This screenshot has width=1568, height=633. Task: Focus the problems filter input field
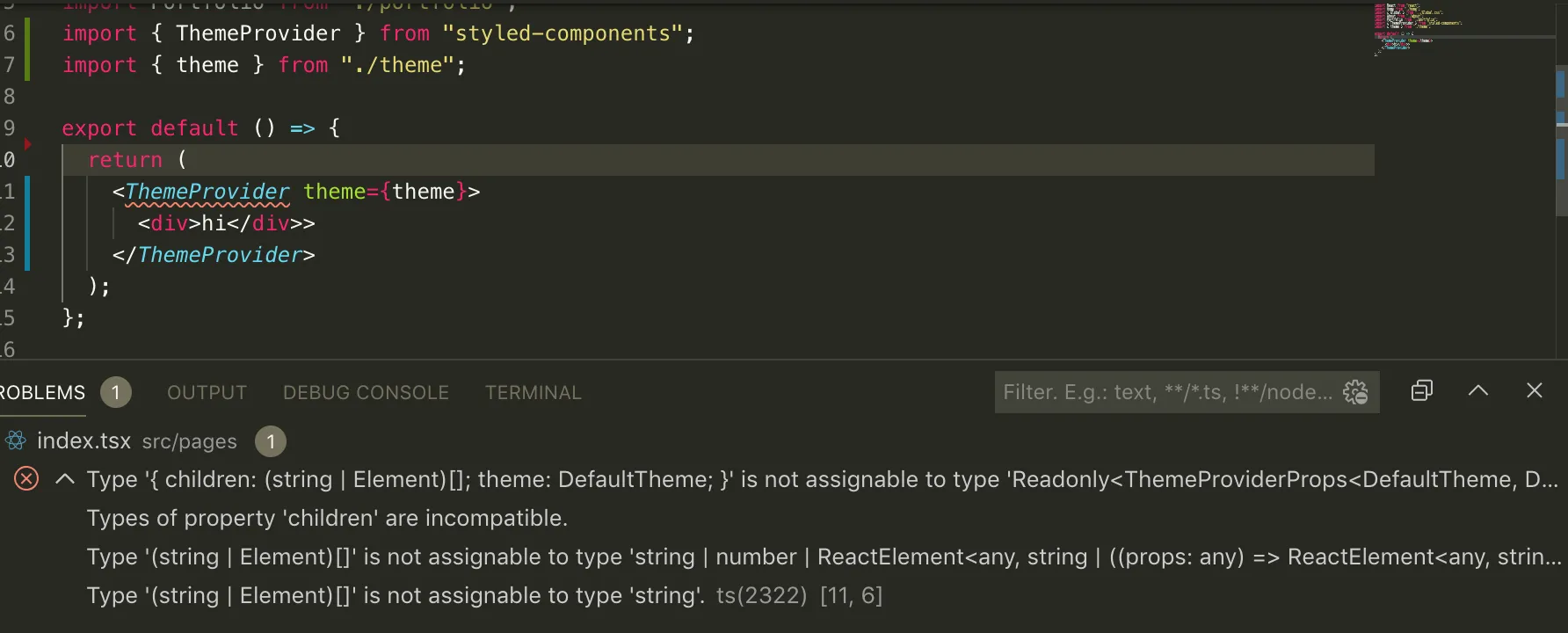click(1167, 392)
